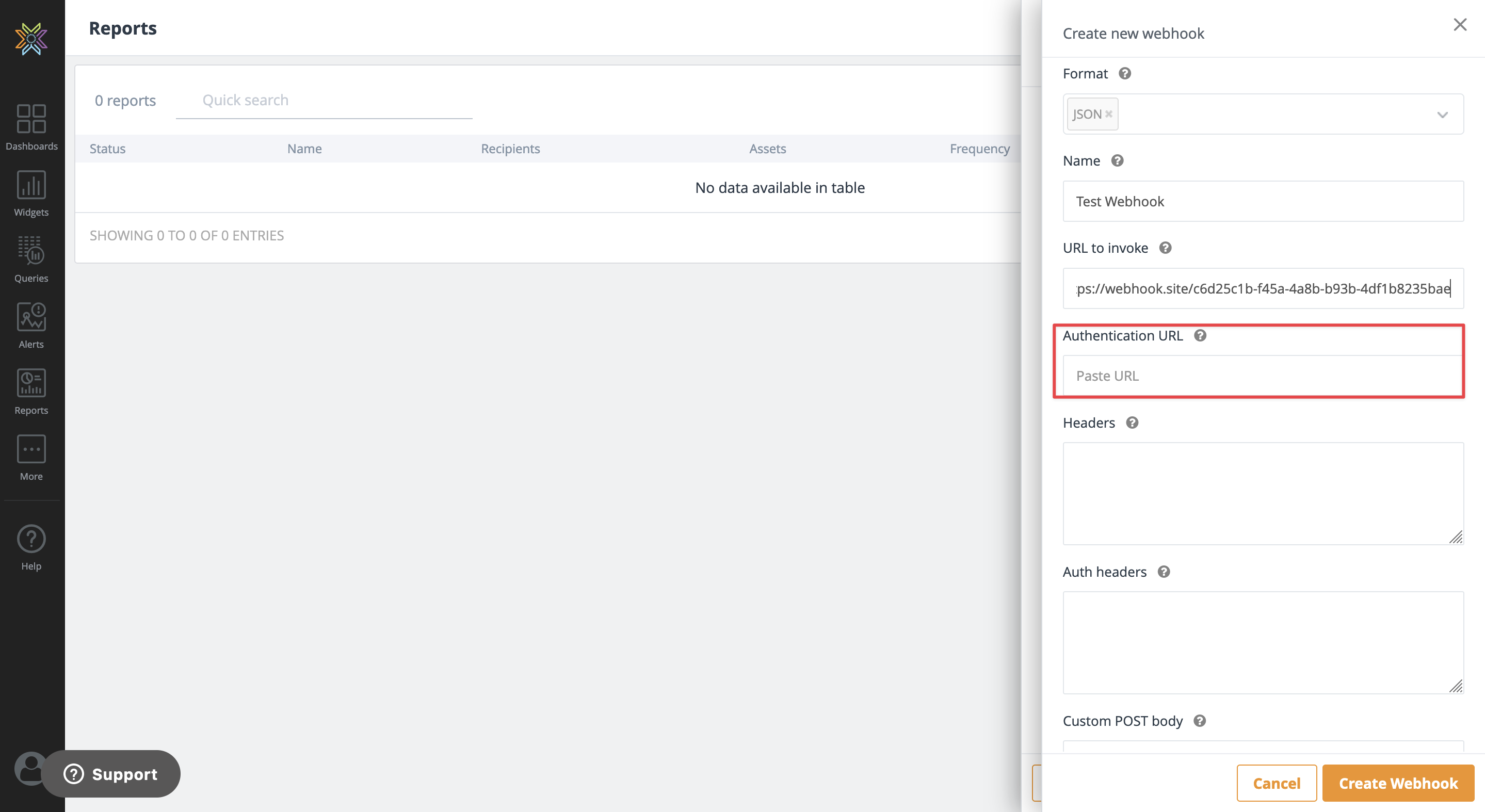Expand the Format dropdown chevron
This screenshot has width=1485, height=812.
[1442, 115]
